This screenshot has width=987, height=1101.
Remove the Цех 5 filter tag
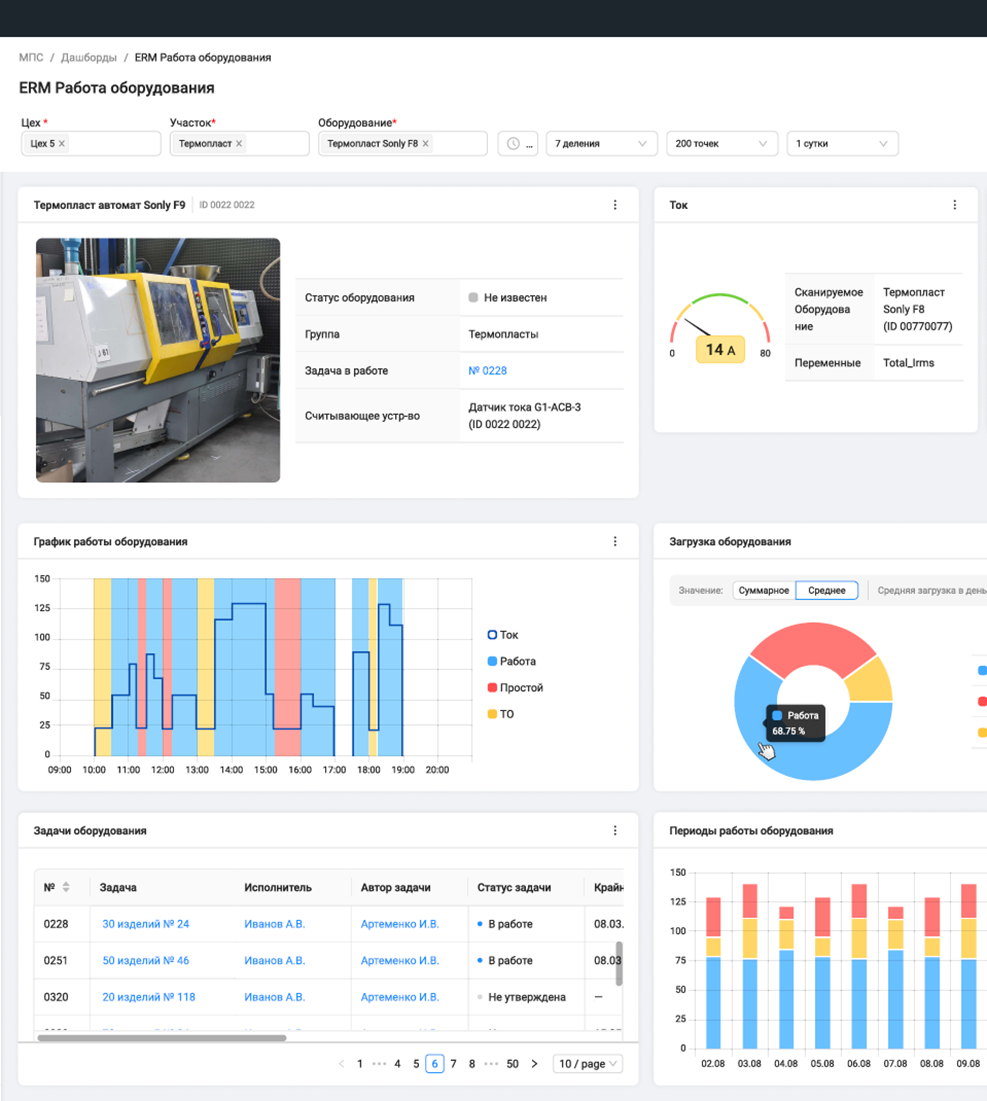click(62, 144)
